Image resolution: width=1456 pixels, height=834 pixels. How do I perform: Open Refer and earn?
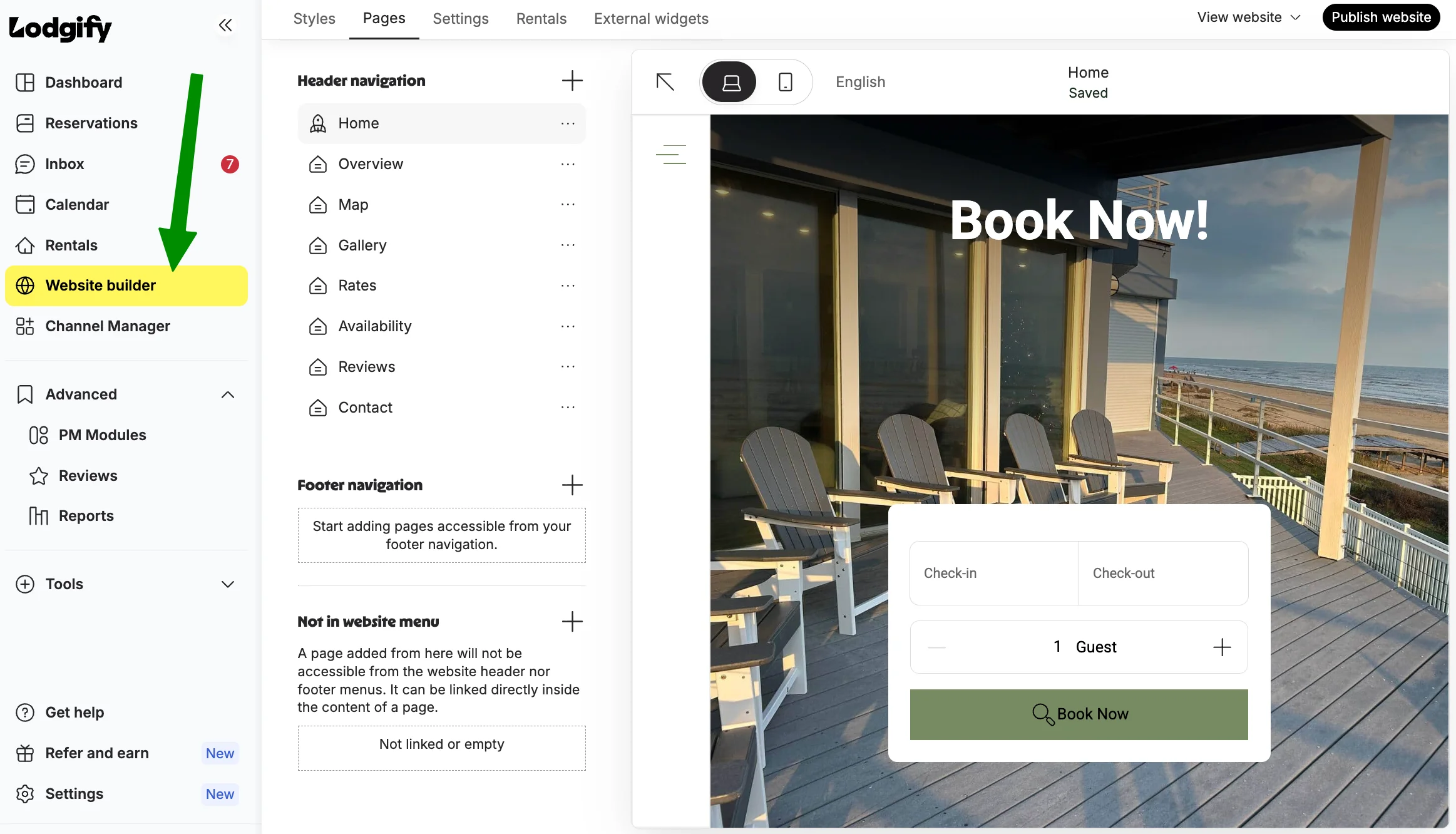click(127, 753)
